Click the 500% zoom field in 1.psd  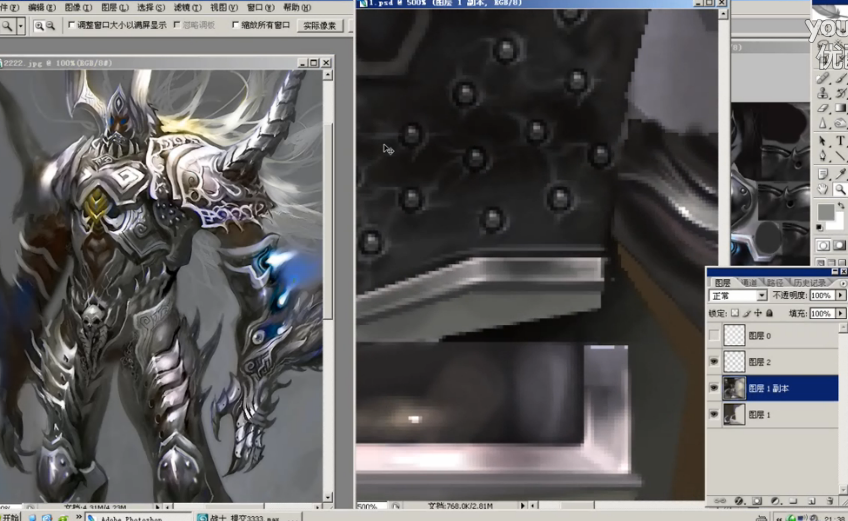(370, 506)
